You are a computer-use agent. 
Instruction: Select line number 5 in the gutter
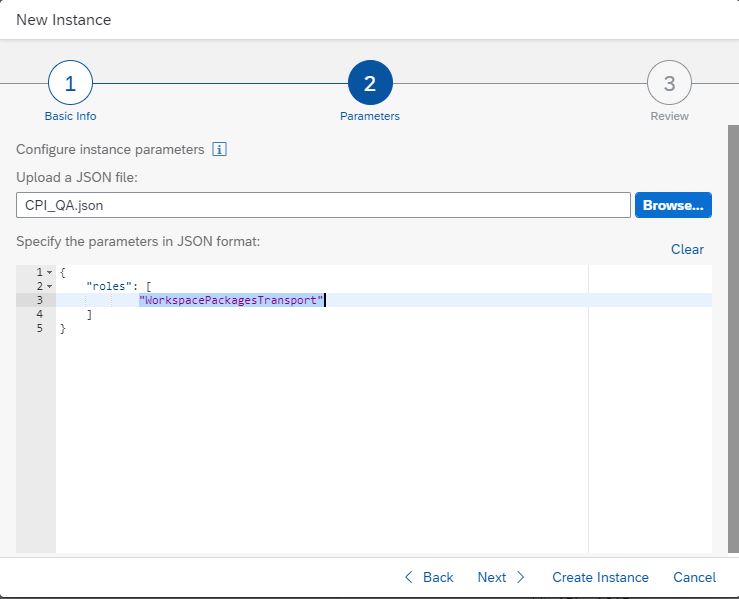40,328
